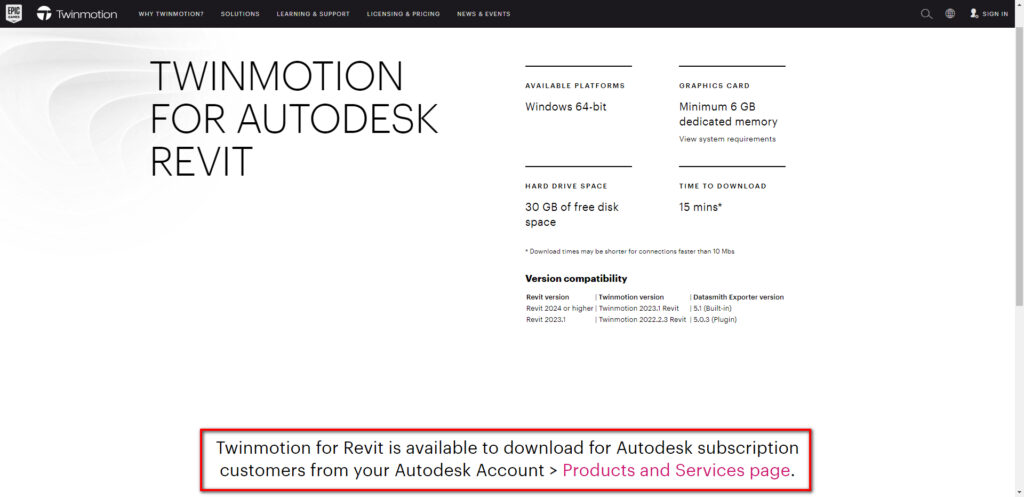
Task: Click the "Revit 2024 or higher" cell
Action: [x=560, y=308]
